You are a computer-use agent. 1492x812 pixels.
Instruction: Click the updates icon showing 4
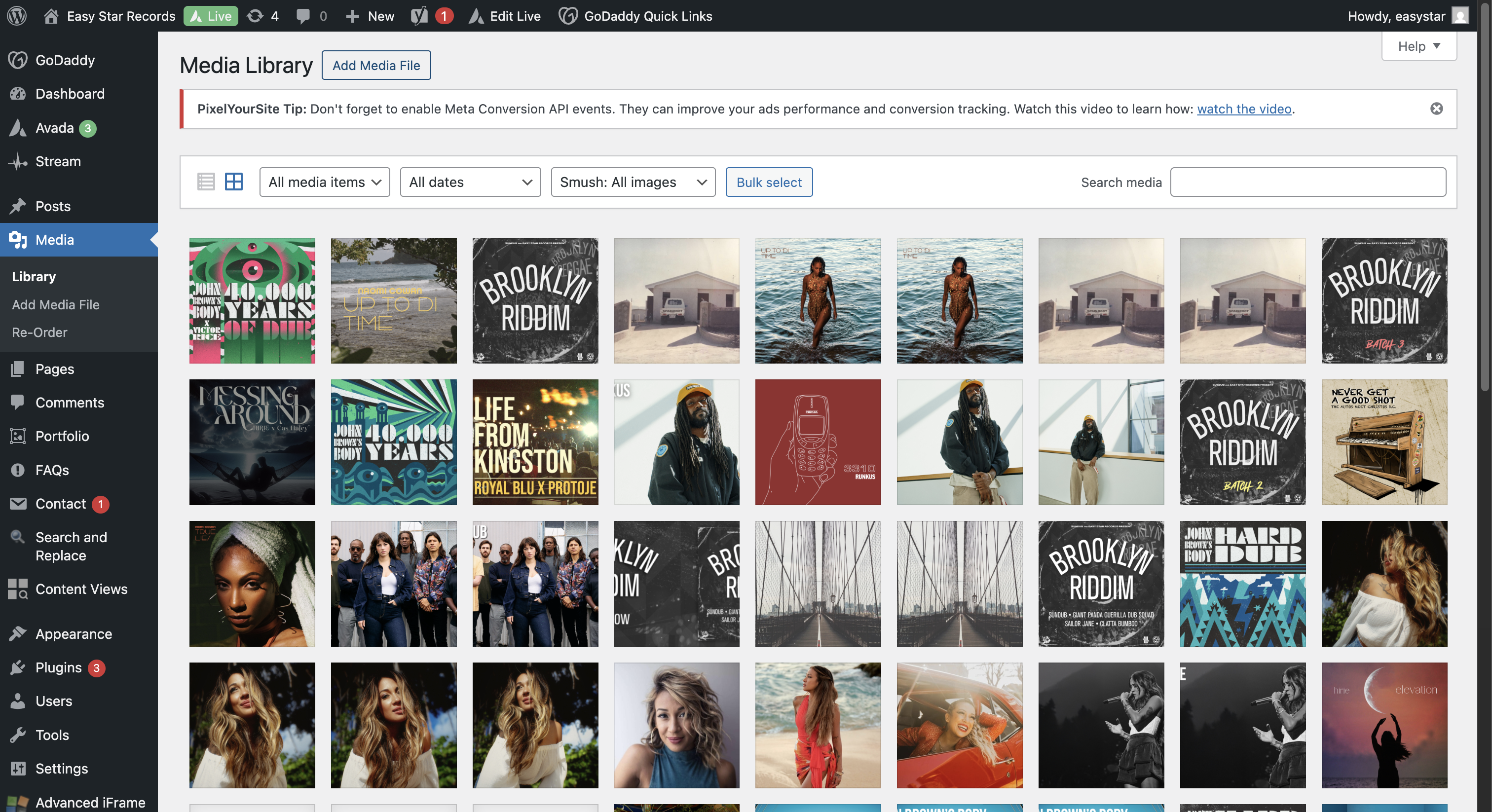click(262, 16)
